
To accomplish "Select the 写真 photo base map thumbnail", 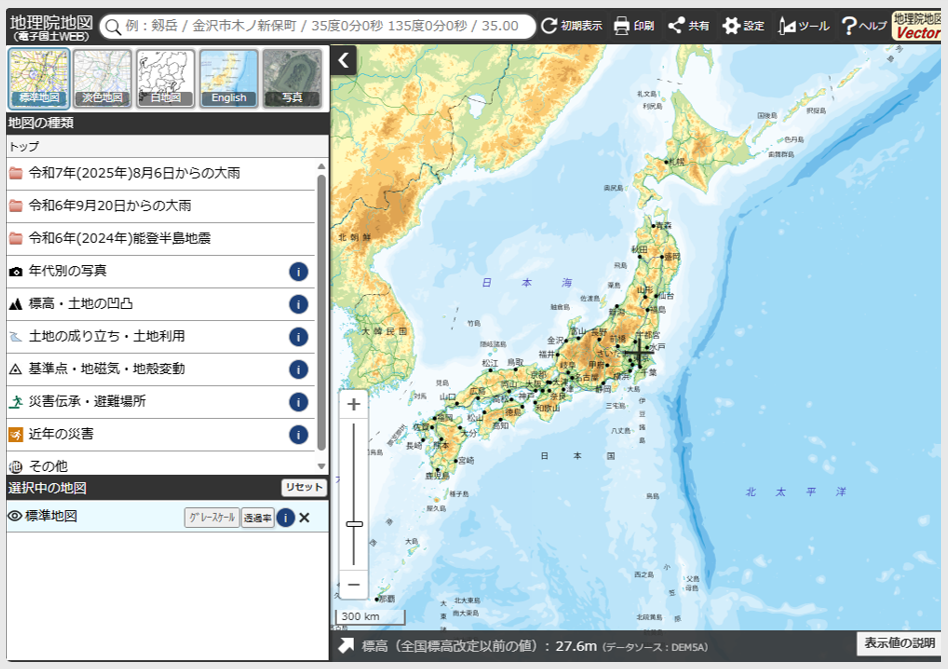I will [x=292, y=79].
